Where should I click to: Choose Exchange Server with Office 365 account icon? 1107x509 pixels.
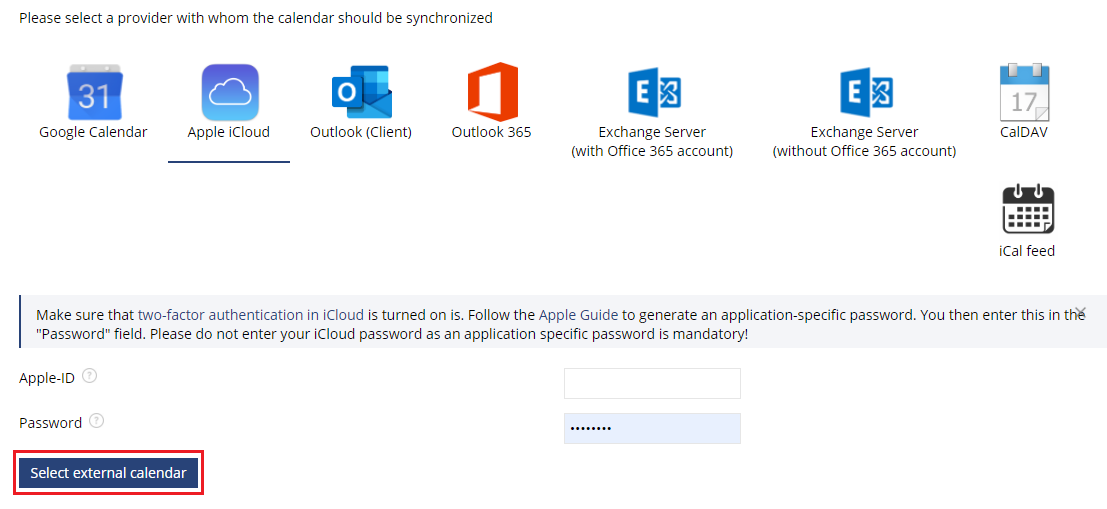point(653,92)
